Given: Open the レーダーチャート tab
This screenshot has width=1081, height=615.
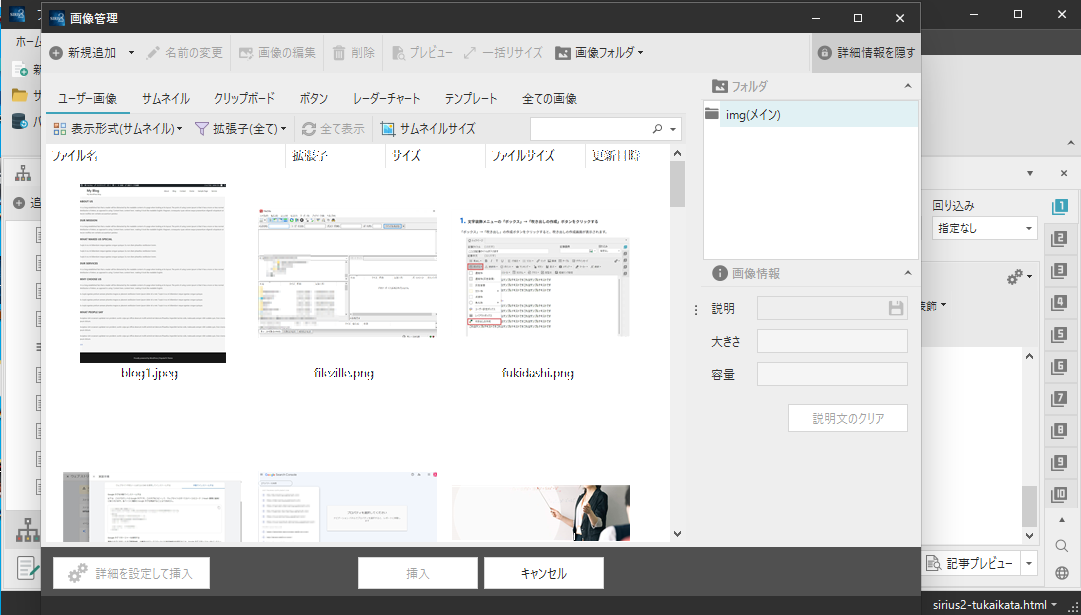Looking at the screenshot, I should (x=386, y=99).
